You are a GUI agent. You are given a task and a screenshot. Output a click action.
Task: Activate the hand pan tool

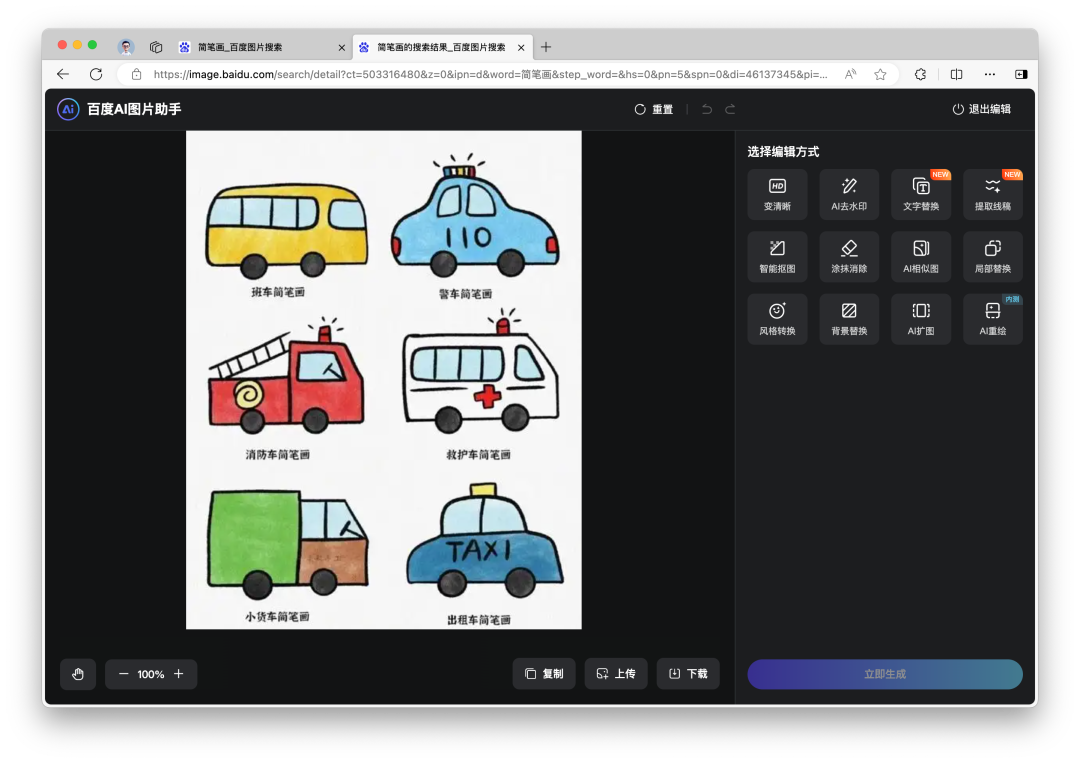click(x=78, y=674)
